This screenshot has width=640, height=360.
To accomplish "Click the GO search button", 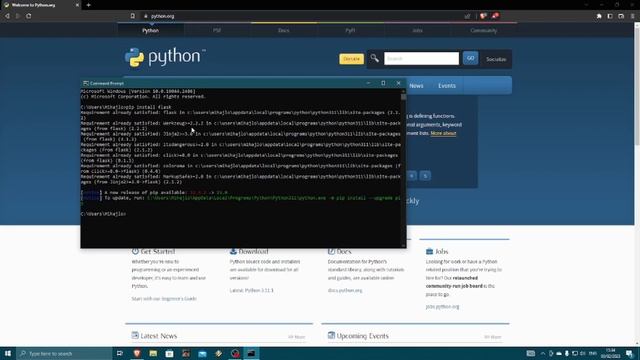I will coord(470,58).
